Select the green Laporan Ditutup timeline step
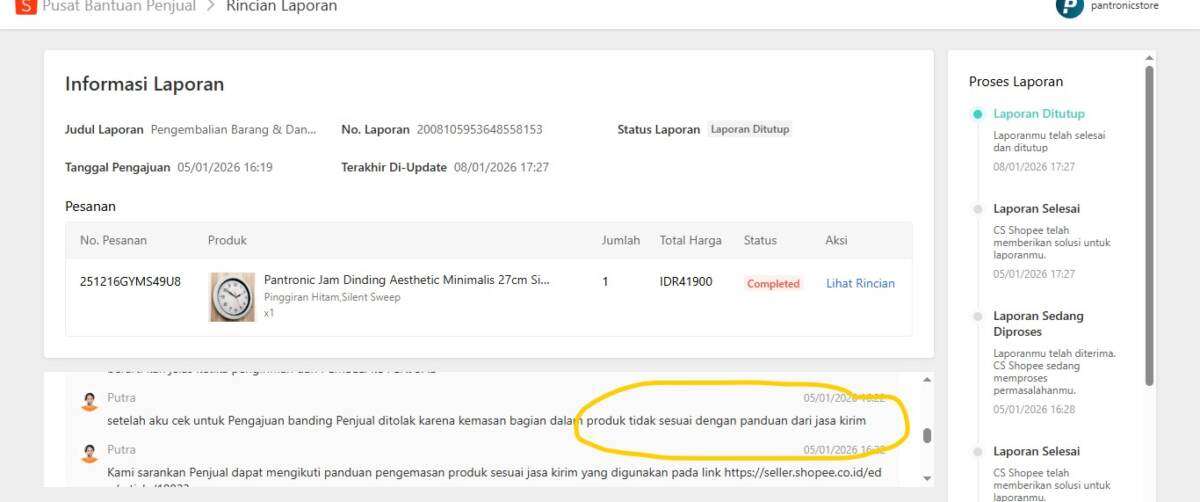This screenshot has width=1200, height=502. tap(1038, 114)
